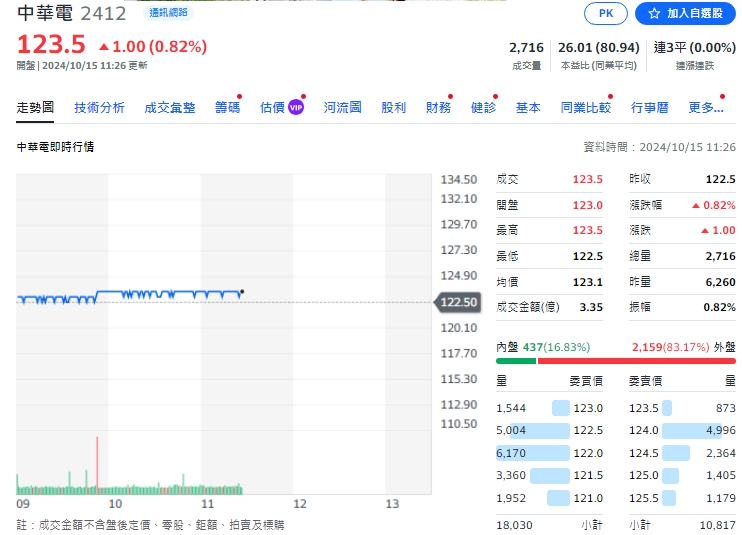Viewport: 742px width, 535px height.
Task: Add stock via 加入自選股 button
Action: (x=685, y=13)
